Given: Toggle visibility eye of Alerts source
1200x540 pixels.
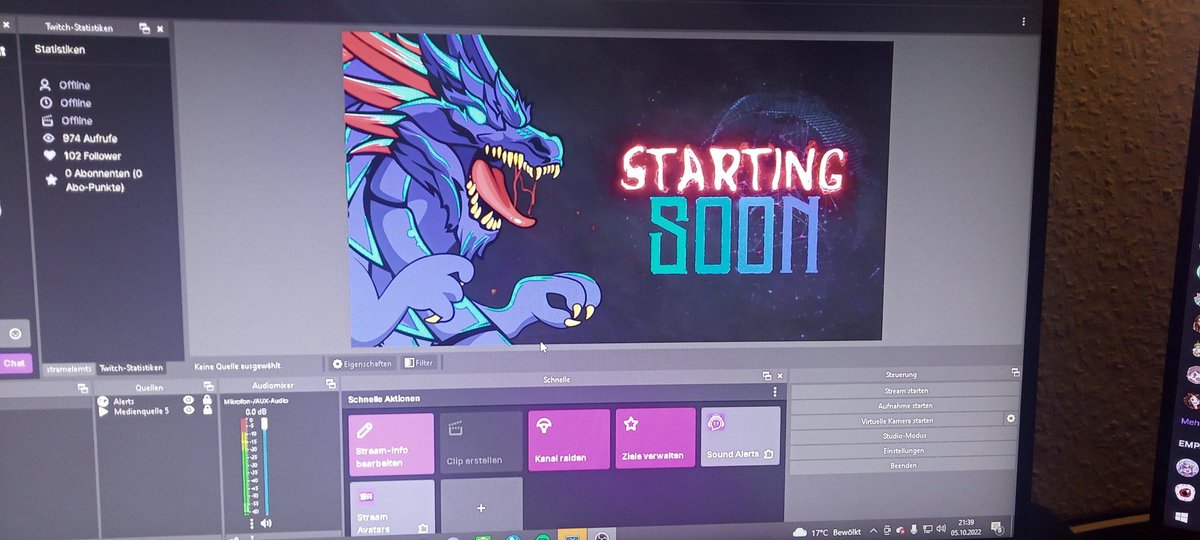Looking at the screenshot, I should pos(188,400).
